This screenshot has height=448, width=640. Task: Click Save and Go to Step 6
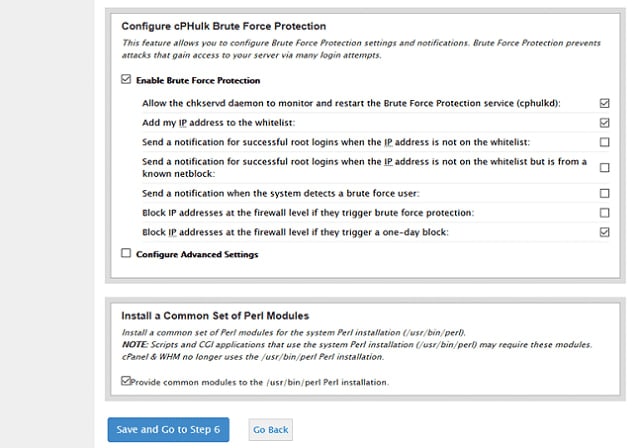click(x=169, y=429)
